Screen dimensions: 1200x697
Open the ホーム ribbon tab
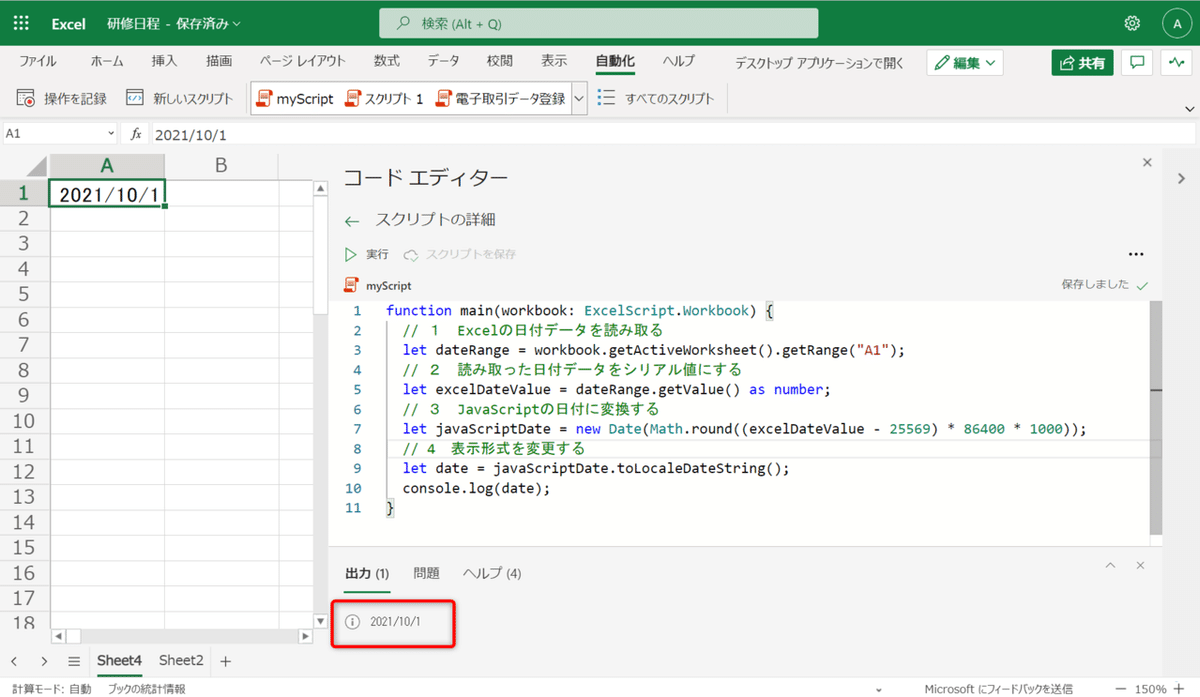pos(107,61)
